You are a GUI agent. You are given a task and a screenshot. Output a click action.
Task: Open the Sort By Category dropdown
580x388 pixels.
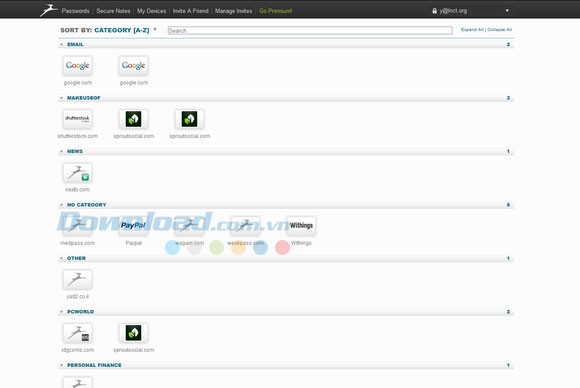pyautogui.click(x=155, y=30)
